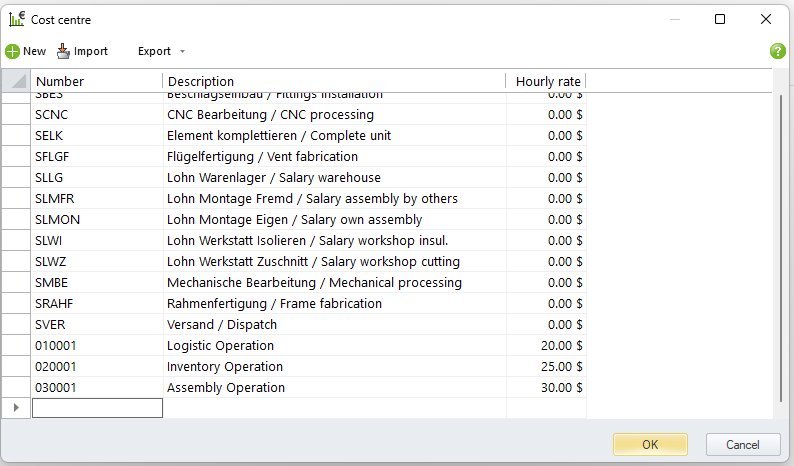Click the Import icon in toolbar
The height and width of the screenshot is (466, 794).
64,51
